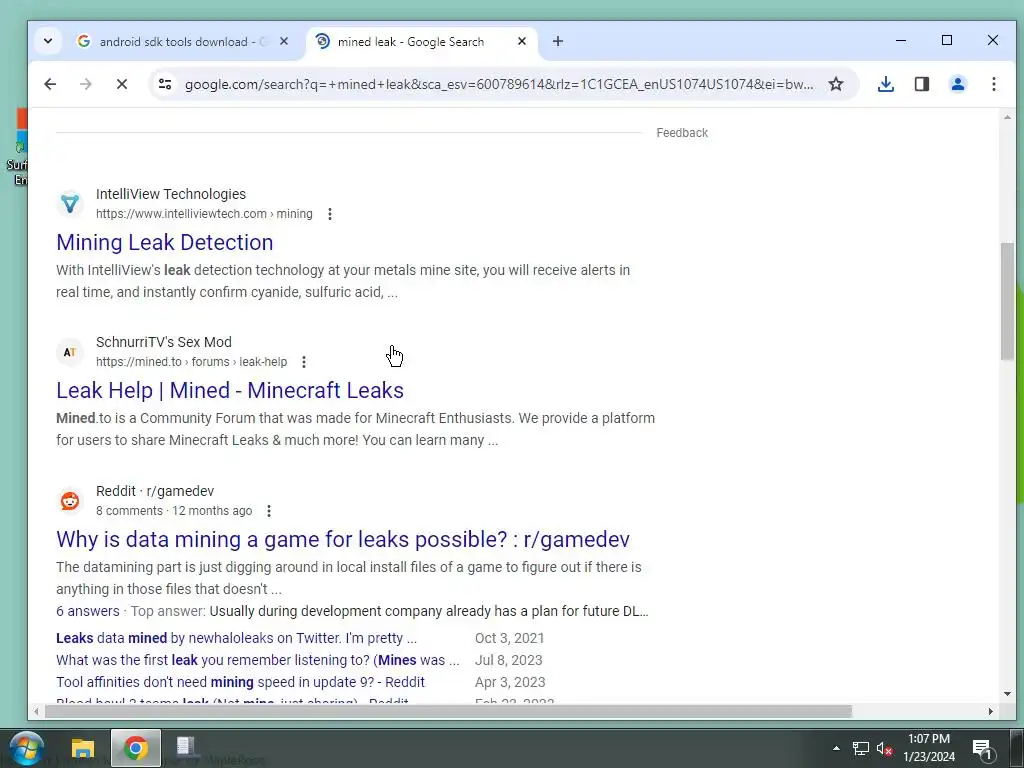Show hidden system tray icons

tap(836, 748)
